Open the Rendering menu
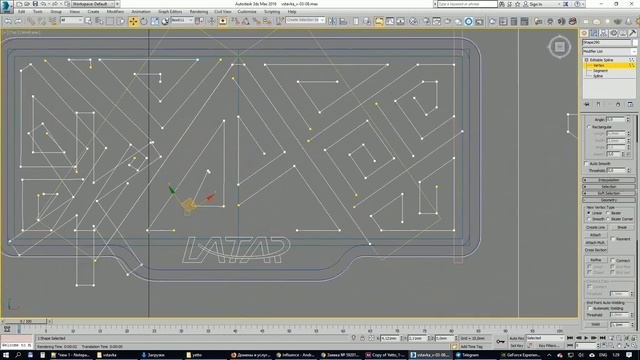This screenshot has height=360, width=640. 199,12
